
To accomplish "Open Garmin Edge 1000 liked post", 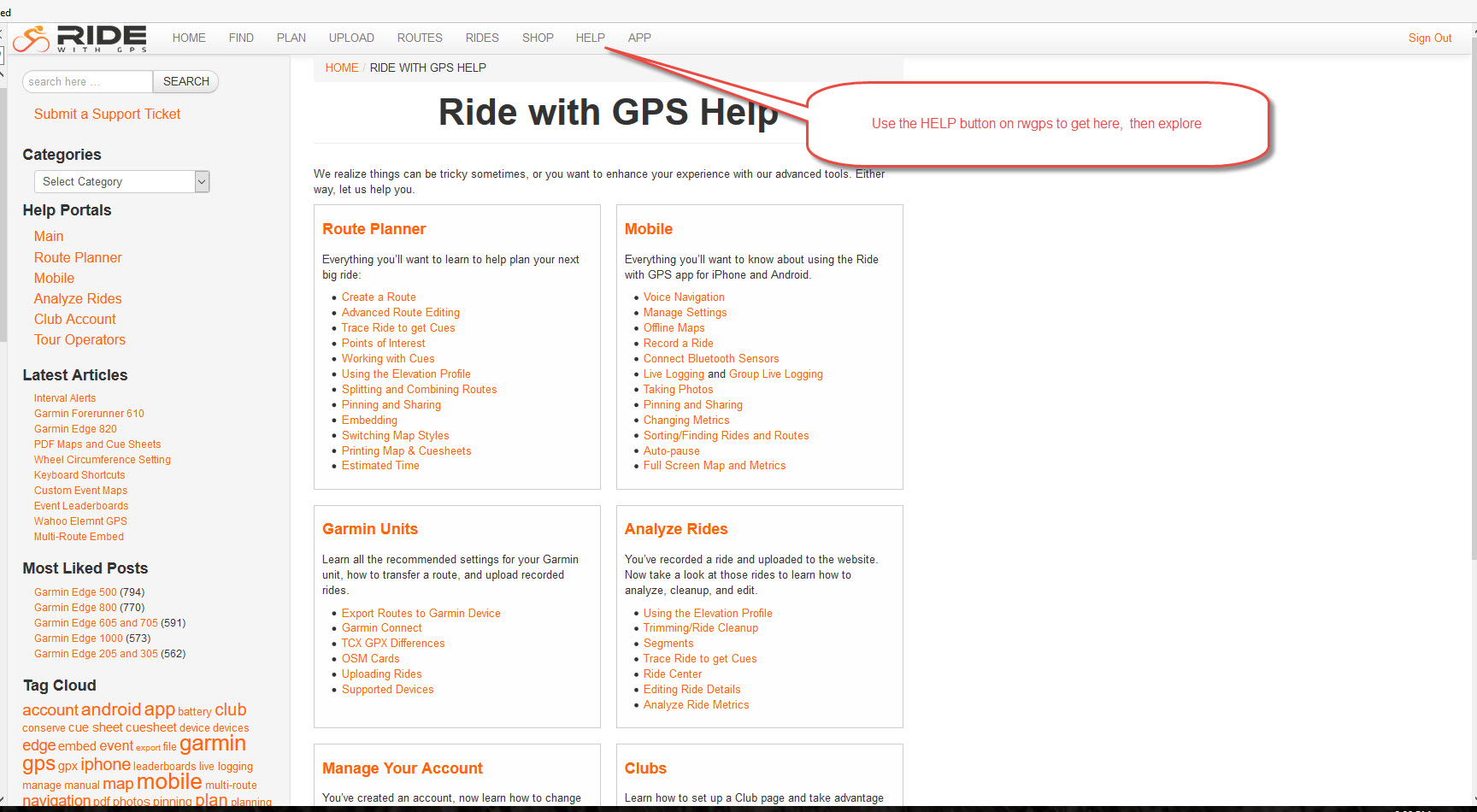I will click(x=79, y=638).
